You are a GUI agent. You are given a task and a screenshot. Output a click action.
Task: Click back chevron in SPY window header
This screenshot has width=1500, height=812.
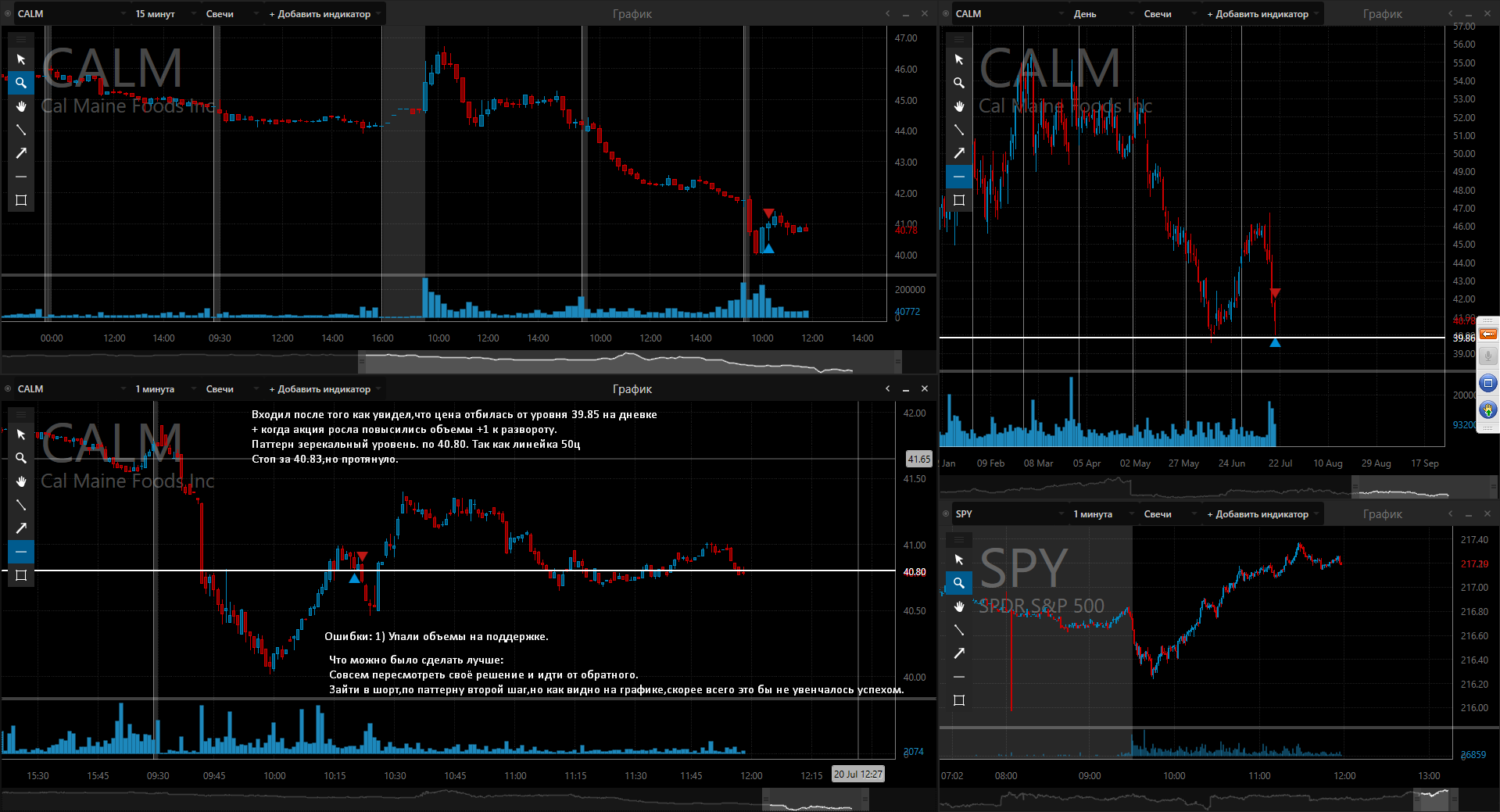tap(1450, 513)
